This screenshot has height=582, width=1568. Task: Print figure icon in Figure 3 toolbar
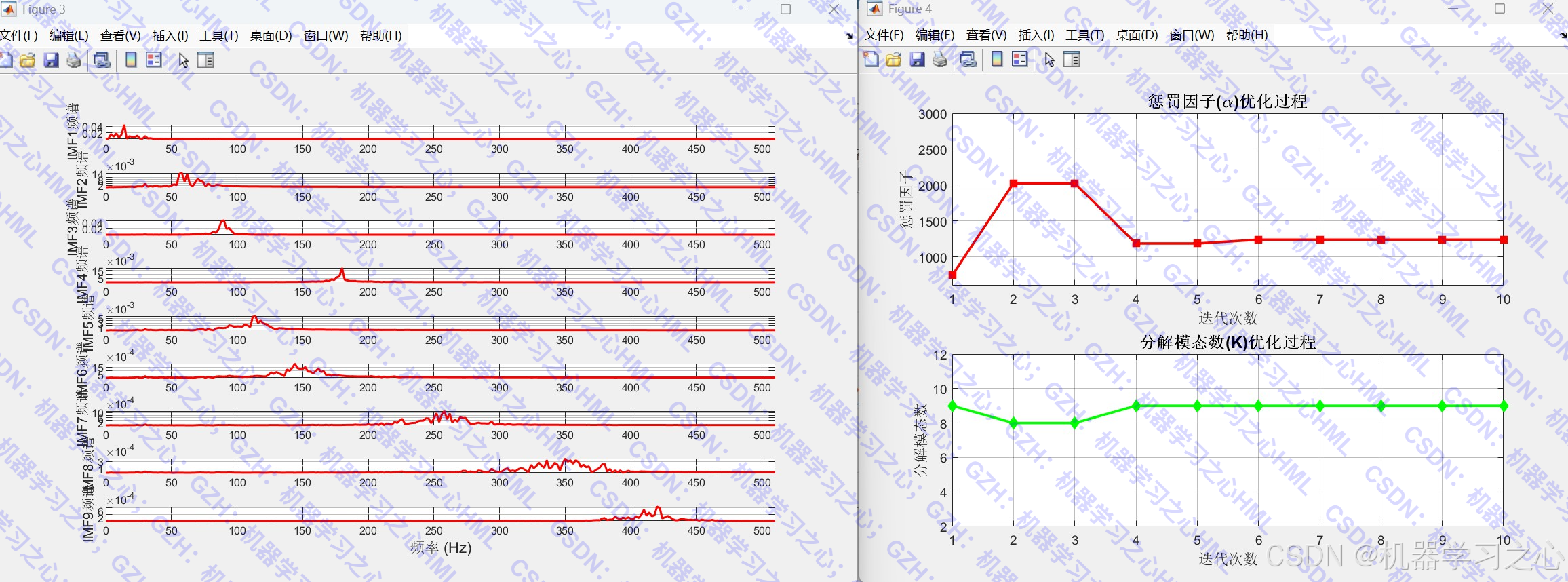pos(74,60)
